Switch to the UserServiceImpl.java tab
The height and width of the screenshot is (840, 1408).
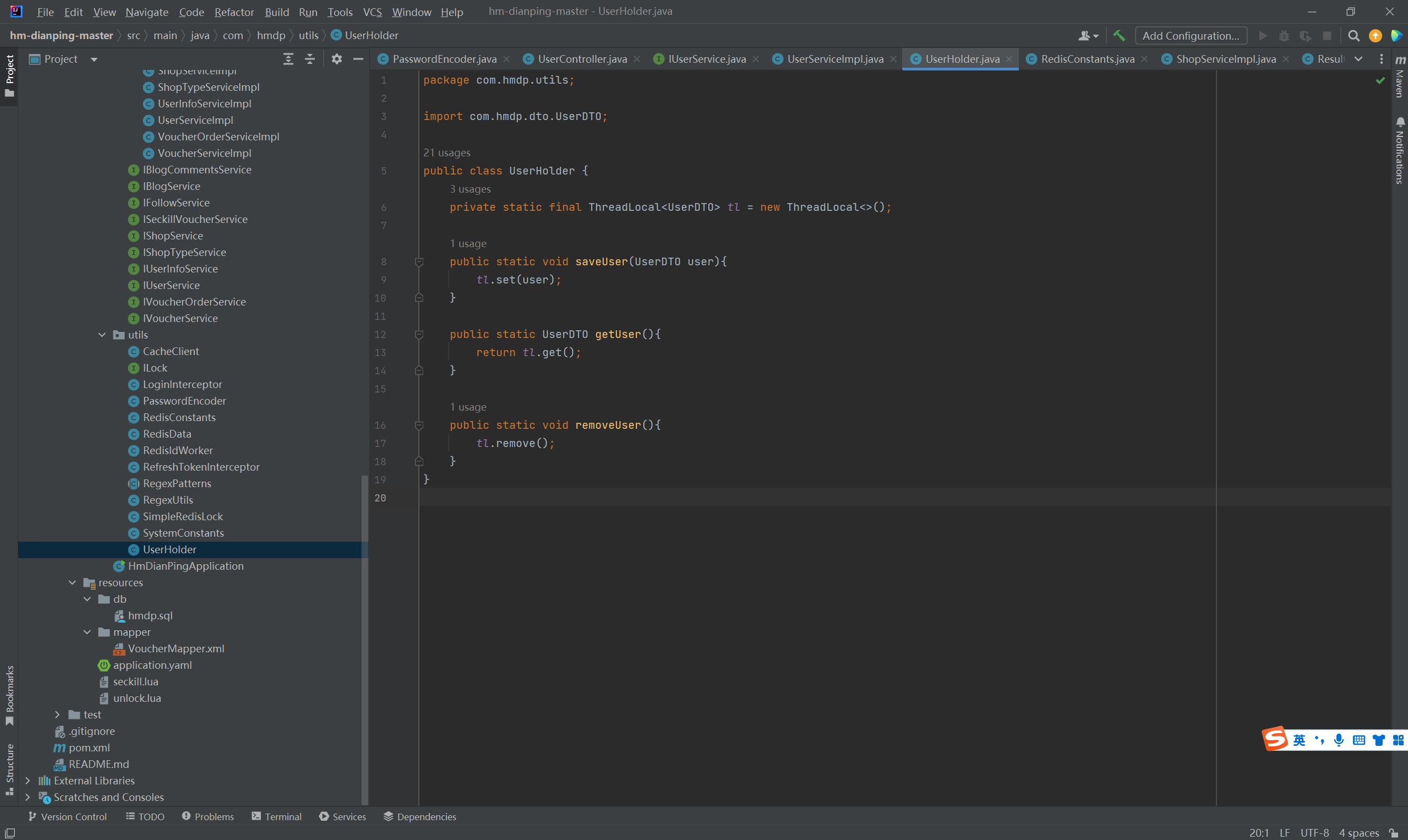pyautogui.click(x=834, y=59)
